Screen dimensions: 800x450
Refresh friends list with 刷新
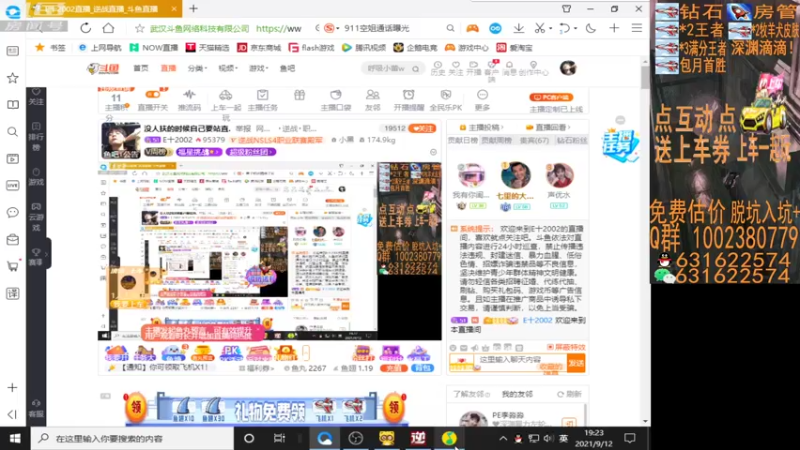(569, 394)
